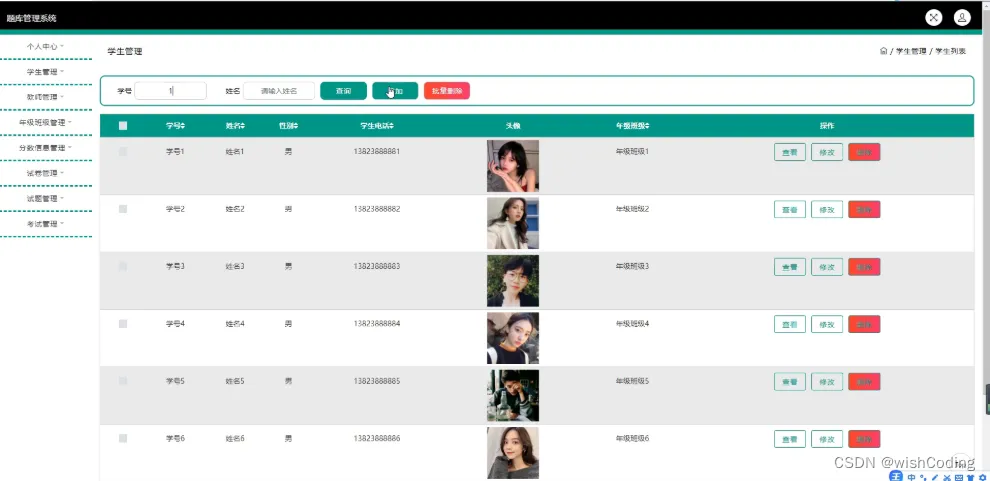The width and height of the screenshot is (990, 481).
Task: Open the user avatar icon menu
Action: [x=962, y=18]
